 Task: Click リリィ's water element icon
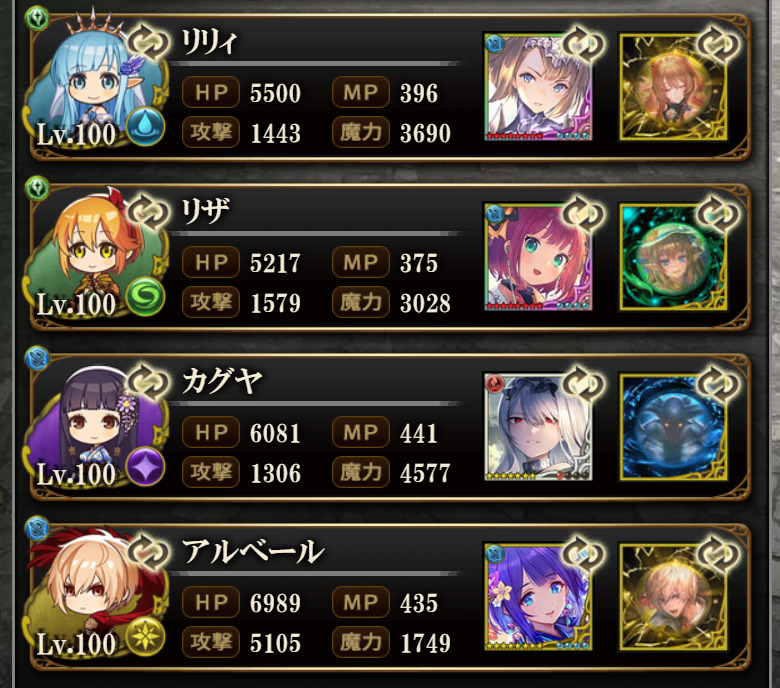click(145, 127)
